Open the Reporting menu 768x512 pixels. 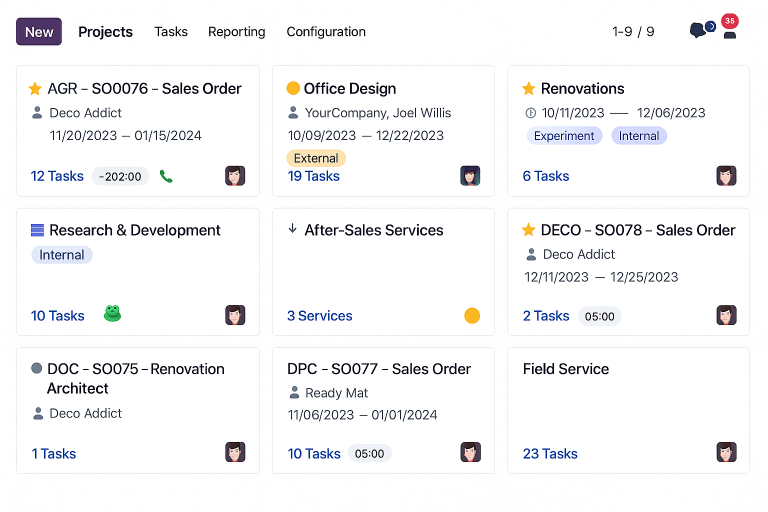[x=237, y=32]
